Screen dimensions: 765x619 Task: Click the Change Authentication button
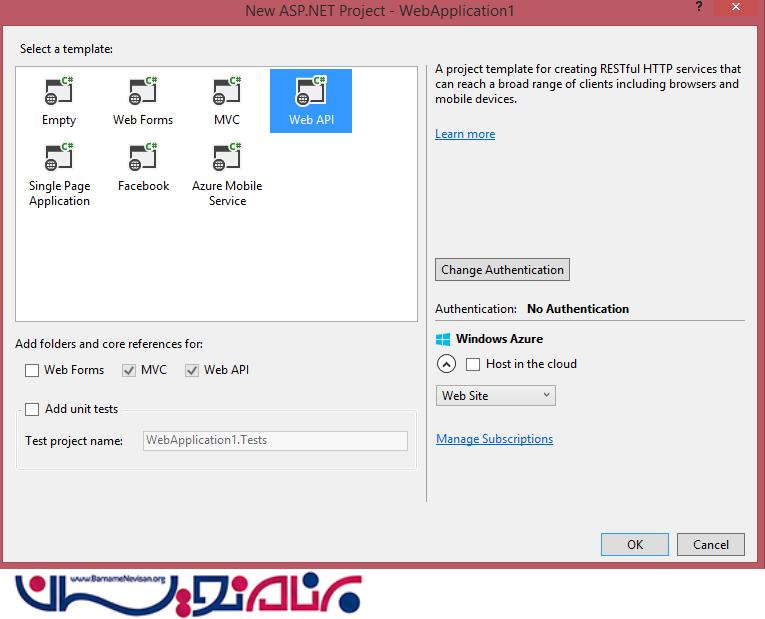[x=502, y=270]
